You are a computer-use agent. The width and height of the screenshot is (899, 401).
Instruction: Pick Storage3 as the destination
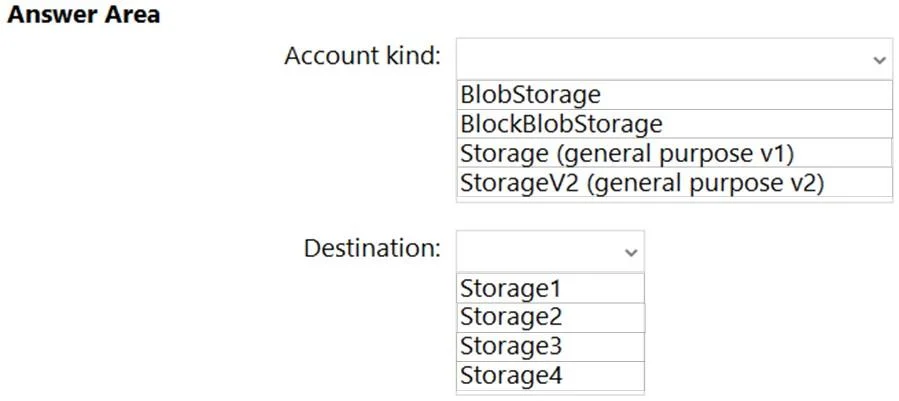tap(550, 347)
